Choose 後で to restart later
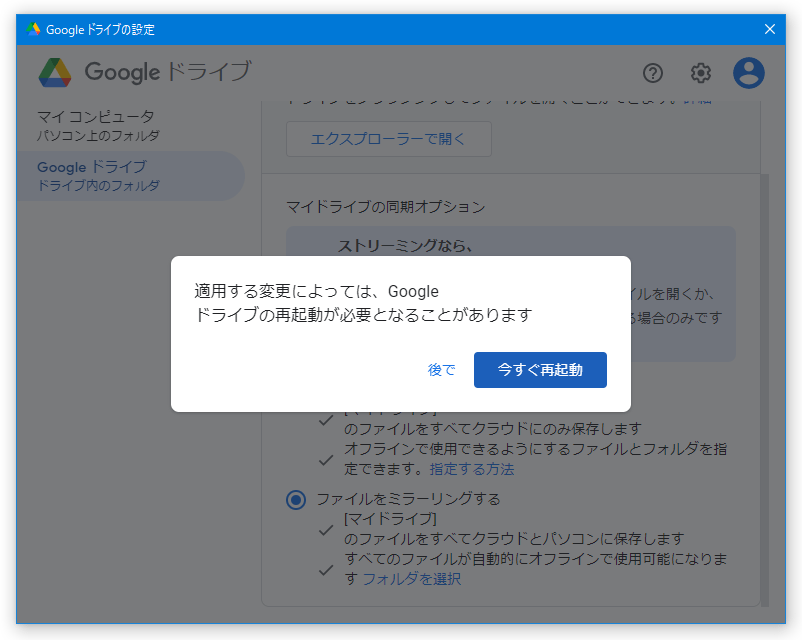Screen dimensions: 802x640 pos(441,369)
